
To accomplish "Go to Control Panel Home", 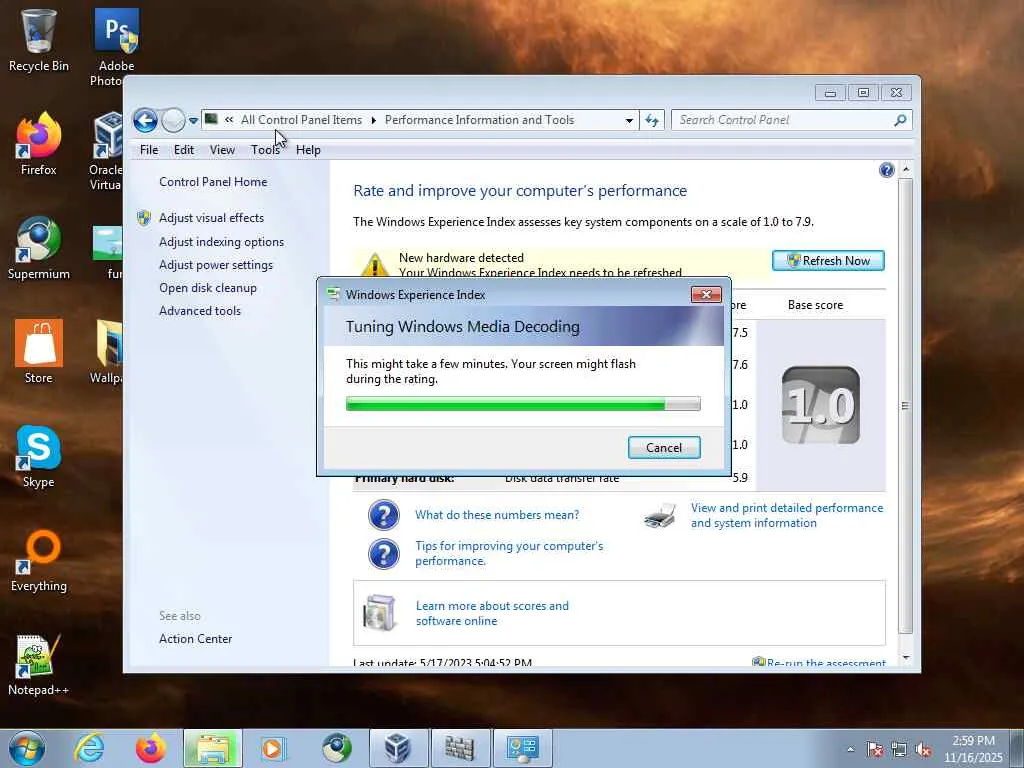I will point(213,182).
